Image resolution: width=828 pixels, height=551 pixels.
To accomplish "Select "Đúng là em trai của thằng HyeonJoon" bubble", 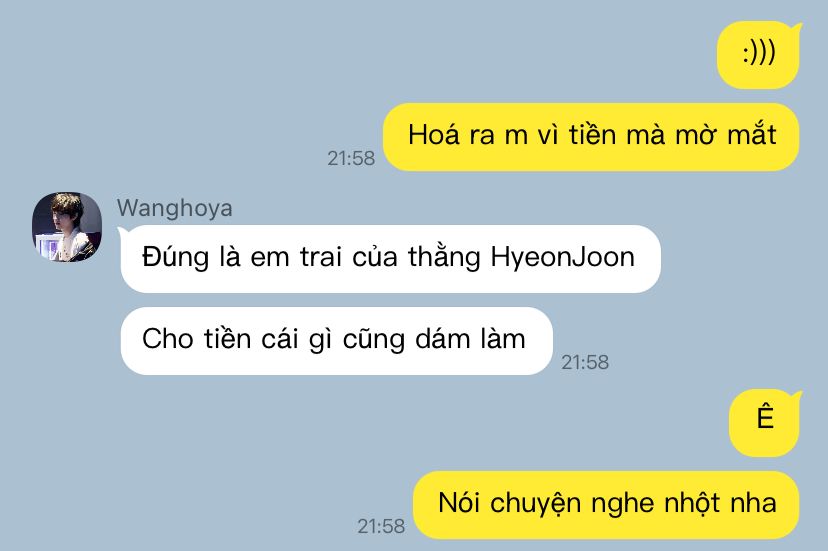I will pos(390,259).
